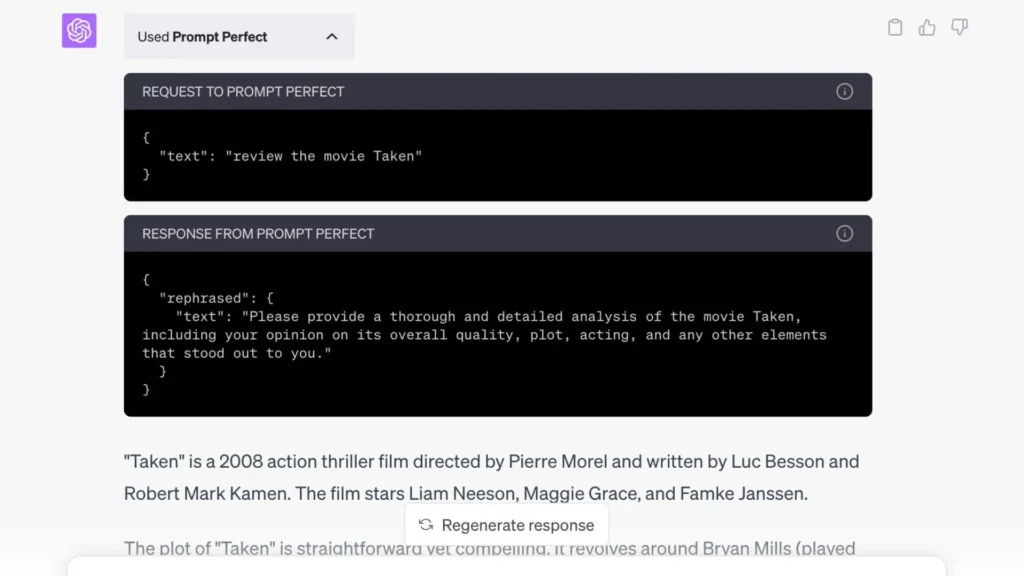Open info icon on Response from Prompt Perfect
Screen dimensions: 1024x576
[x=844, y=234]
